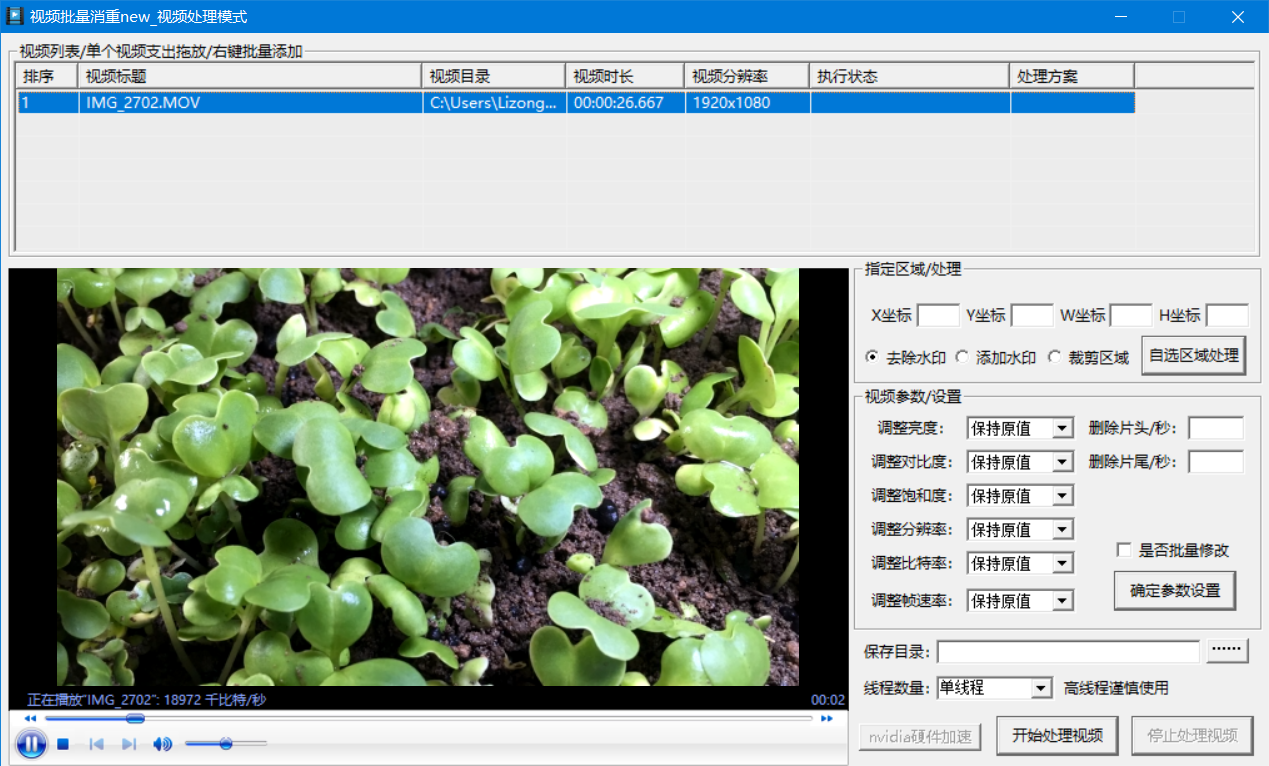The width and height of the screenshot is (1269, 766).
Task: Click the 删除片头/秒 input field
Action: 1216,428
